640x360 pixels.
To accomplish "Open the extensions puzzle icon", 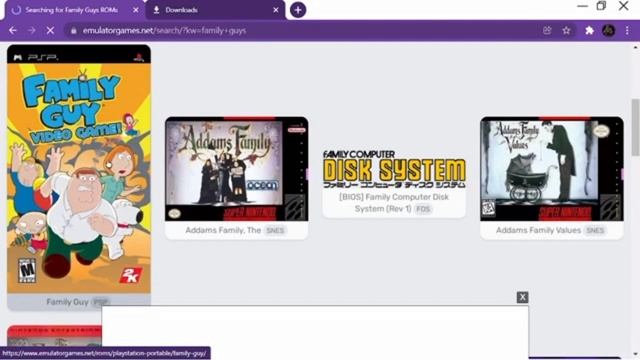I will coord(589,31).
